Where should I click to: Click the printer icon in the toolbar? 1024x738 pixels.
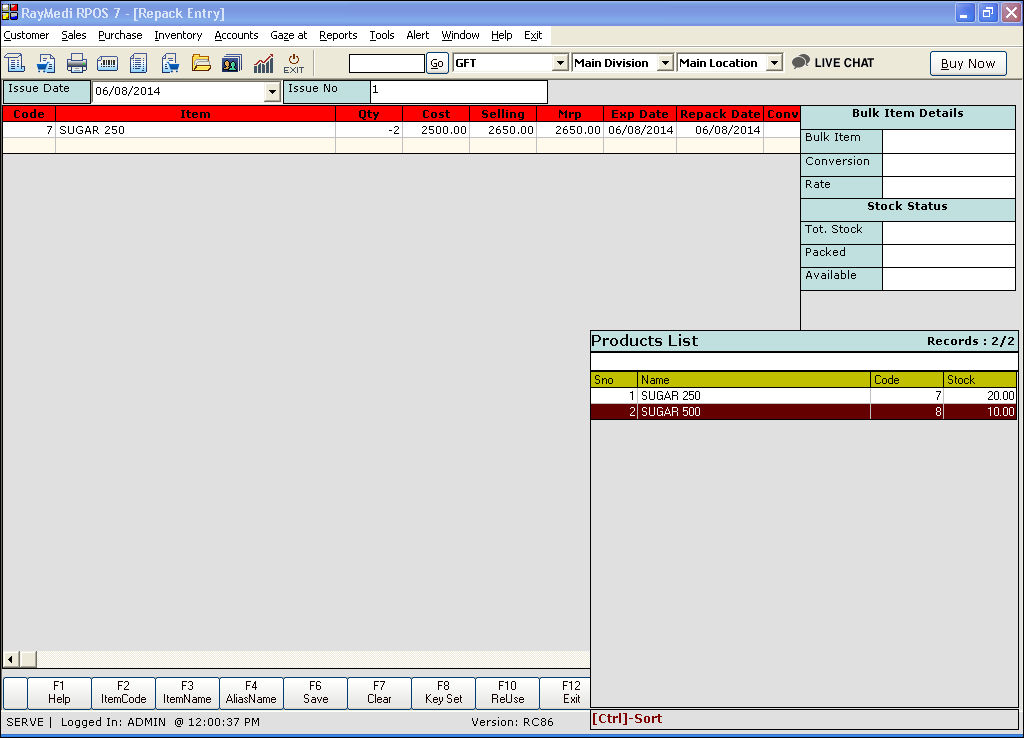77,63
